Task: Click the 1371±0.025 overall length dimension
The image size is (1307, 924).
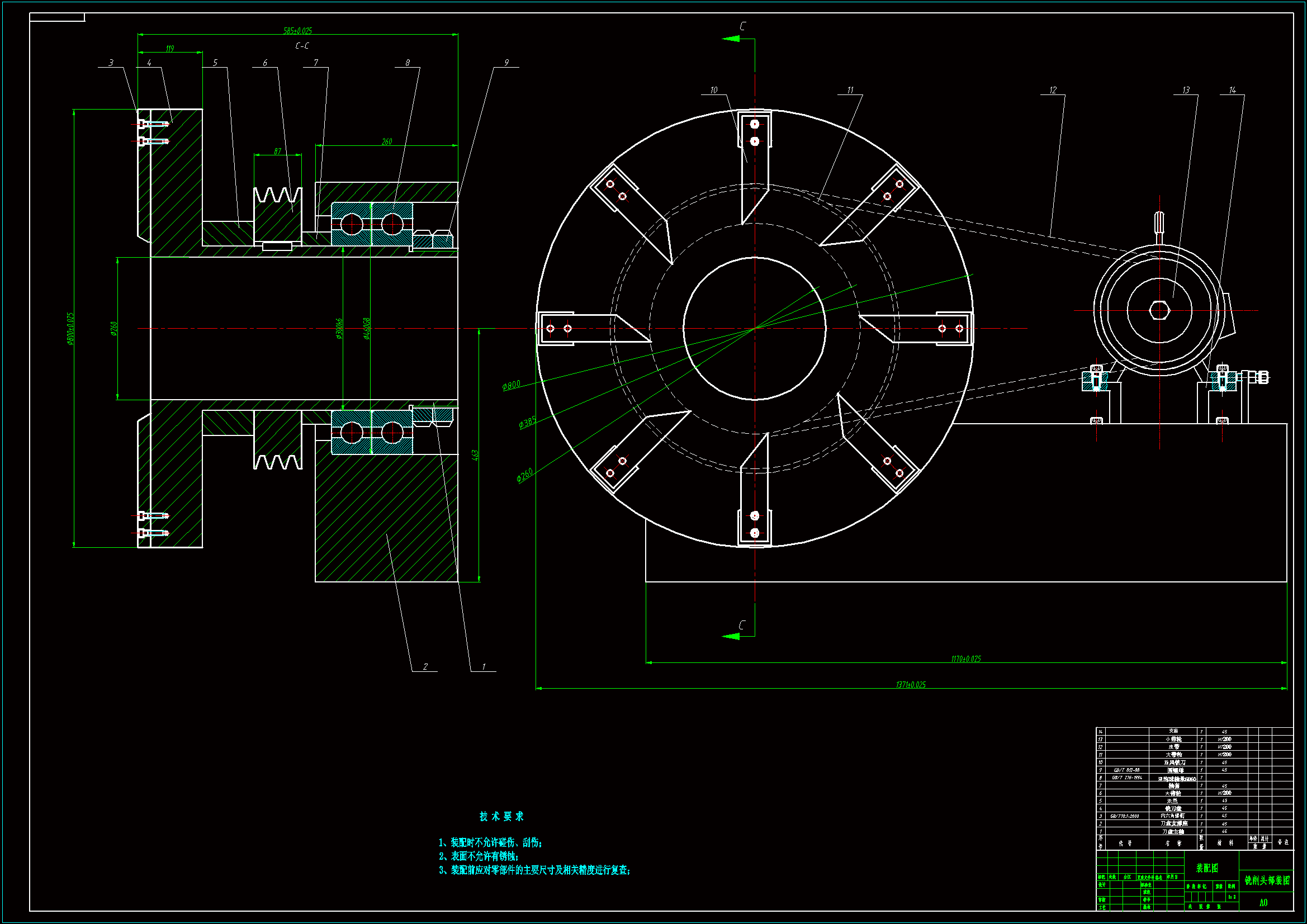Action: [911, 684]
